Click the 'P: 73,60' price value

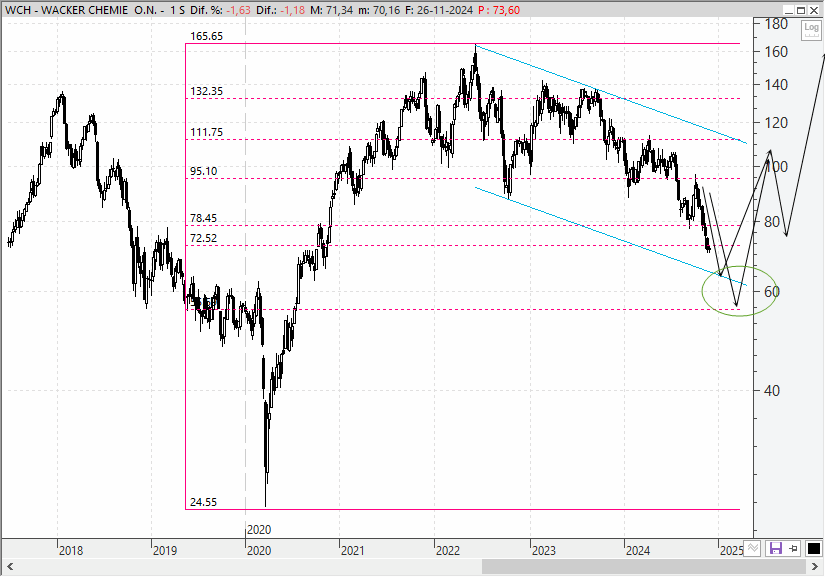[x=499, y=10]
